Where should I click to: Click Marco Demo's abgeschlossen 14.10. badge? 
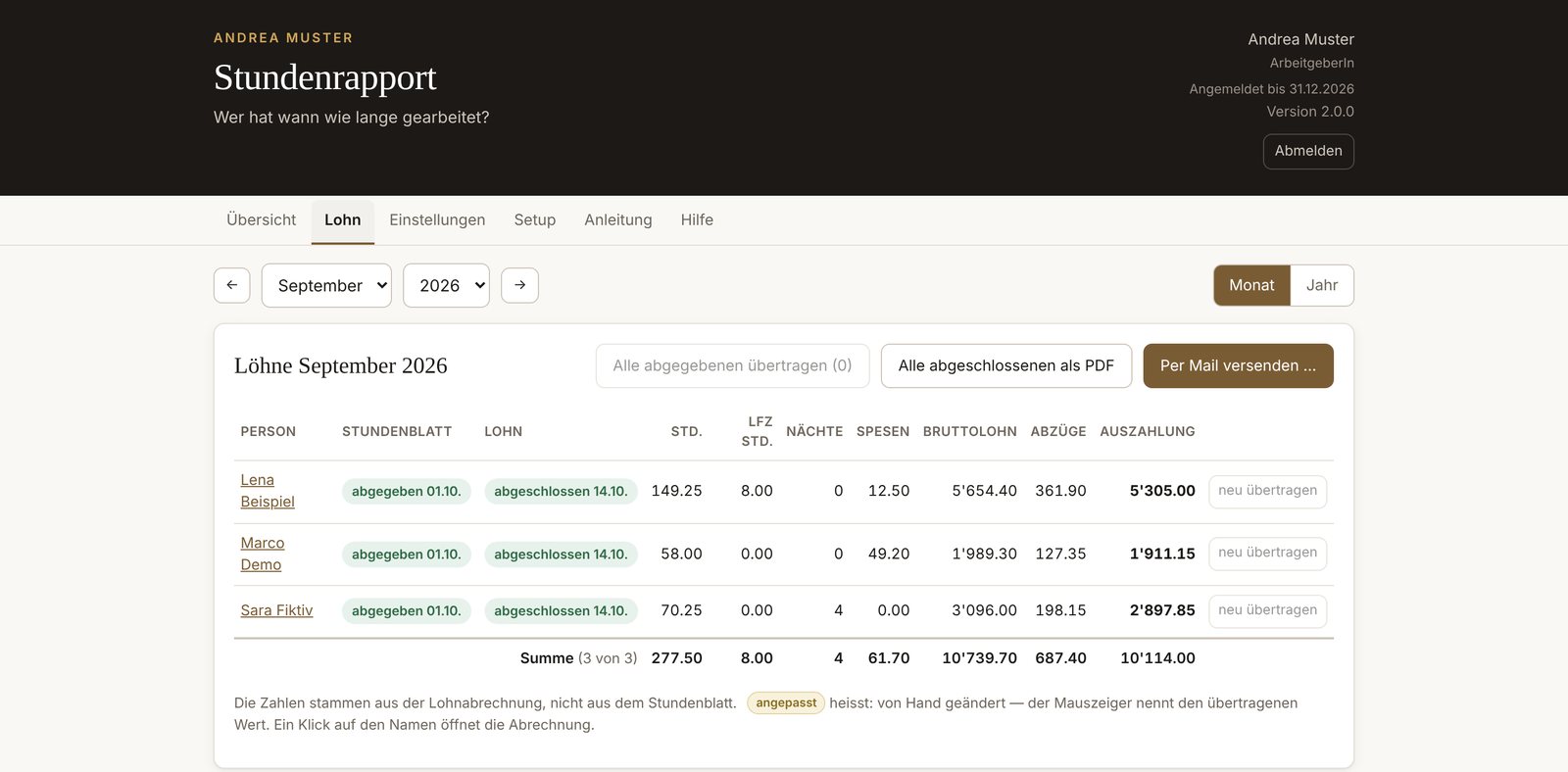pyautogui.click(x=561, y=555)
